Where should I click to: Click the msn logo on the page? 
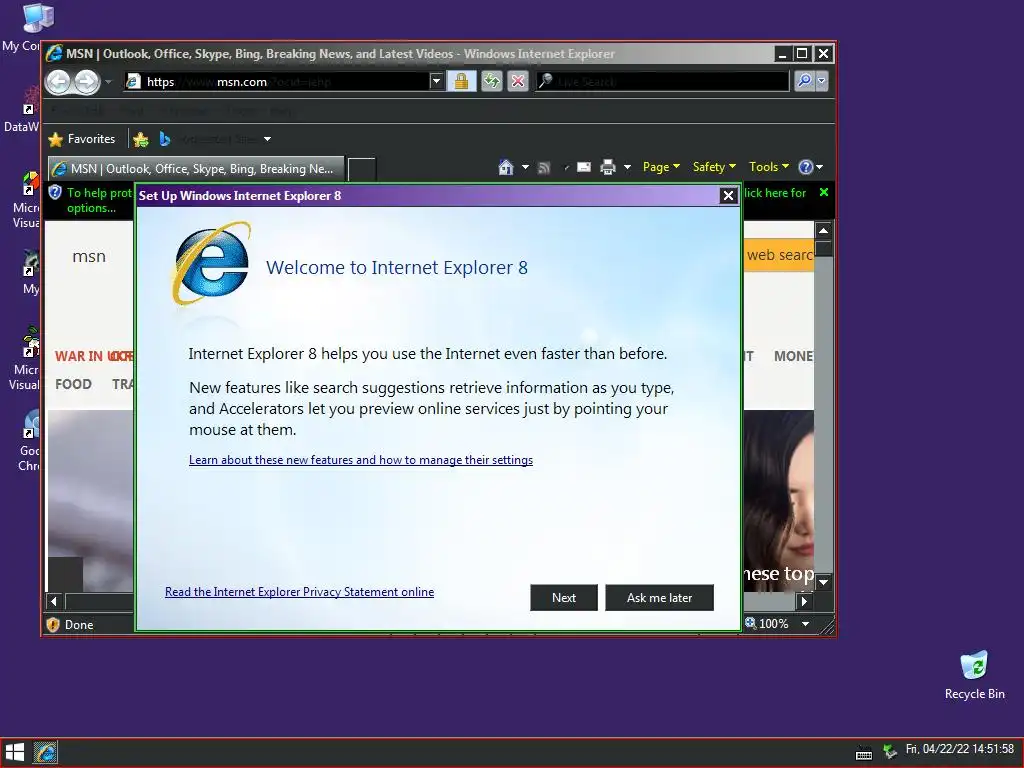pyautogui.click(x=89, y=257)
